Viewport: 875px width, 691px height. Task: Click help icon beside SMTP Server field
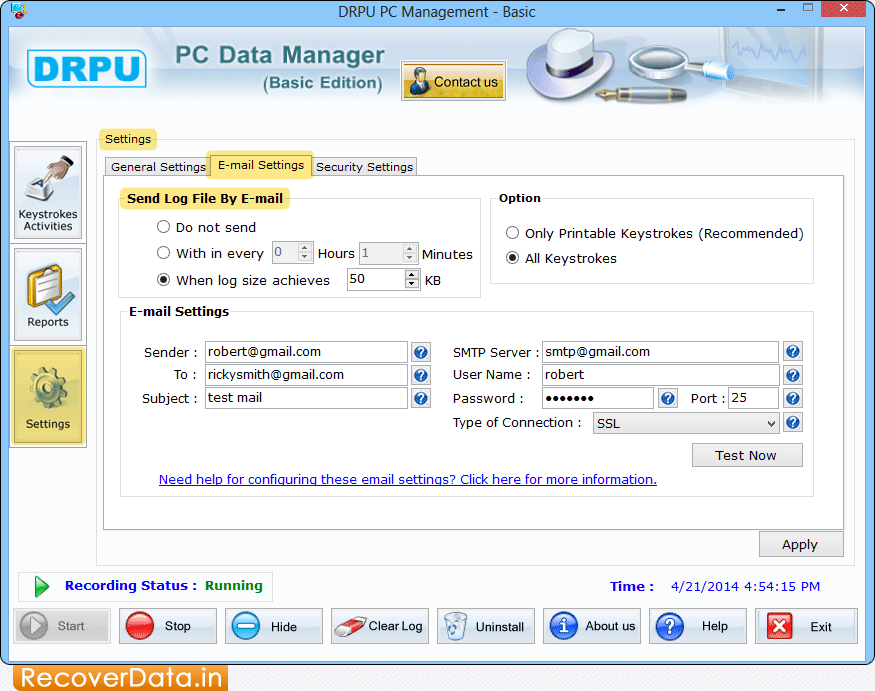[x=793, y=352]
